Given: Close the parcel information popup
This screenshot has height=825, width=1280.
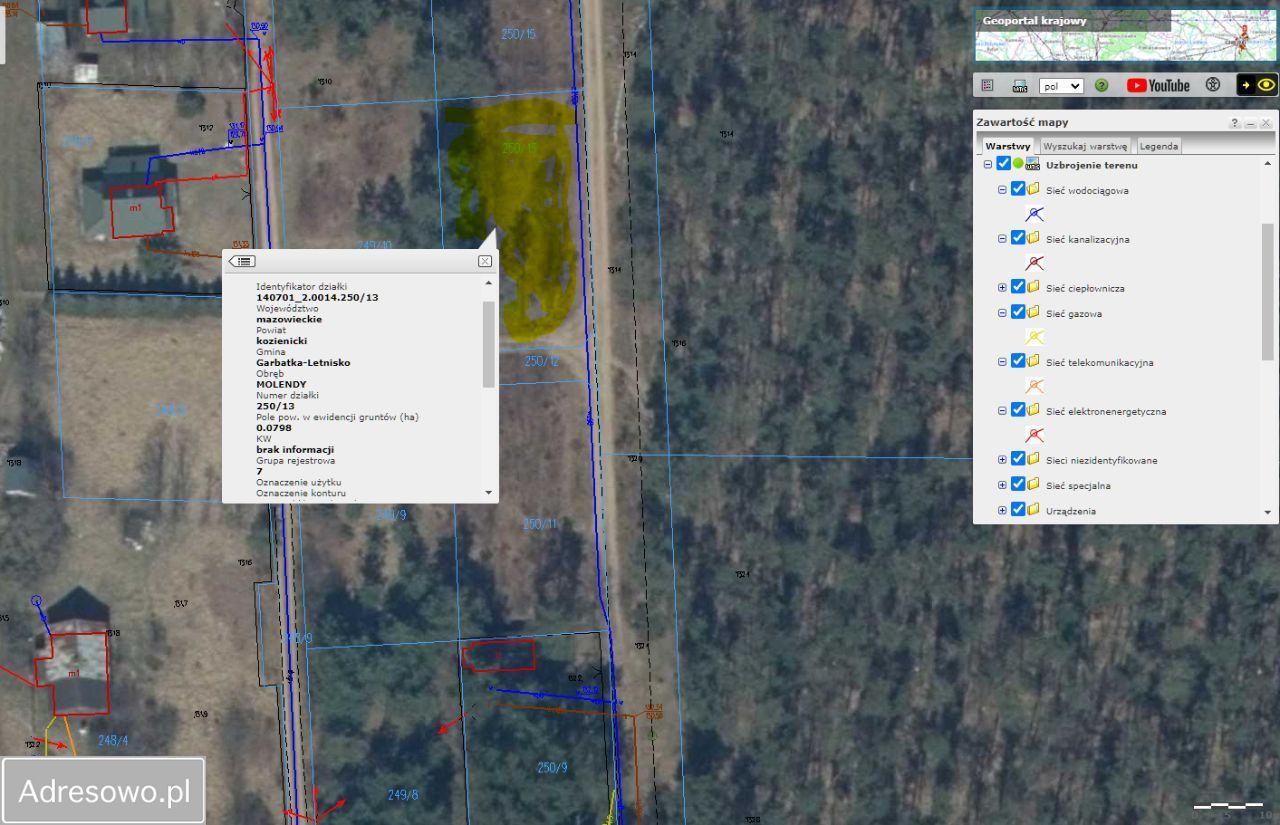Looking at the screenshot, I should (x=485, y=261).
